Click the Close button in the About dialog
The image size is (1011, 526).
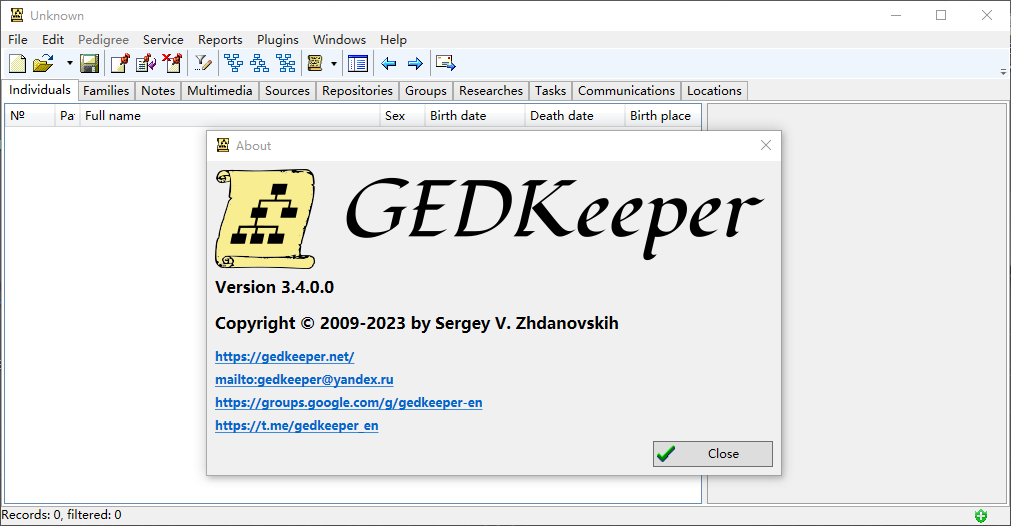(x=712, y=454)
